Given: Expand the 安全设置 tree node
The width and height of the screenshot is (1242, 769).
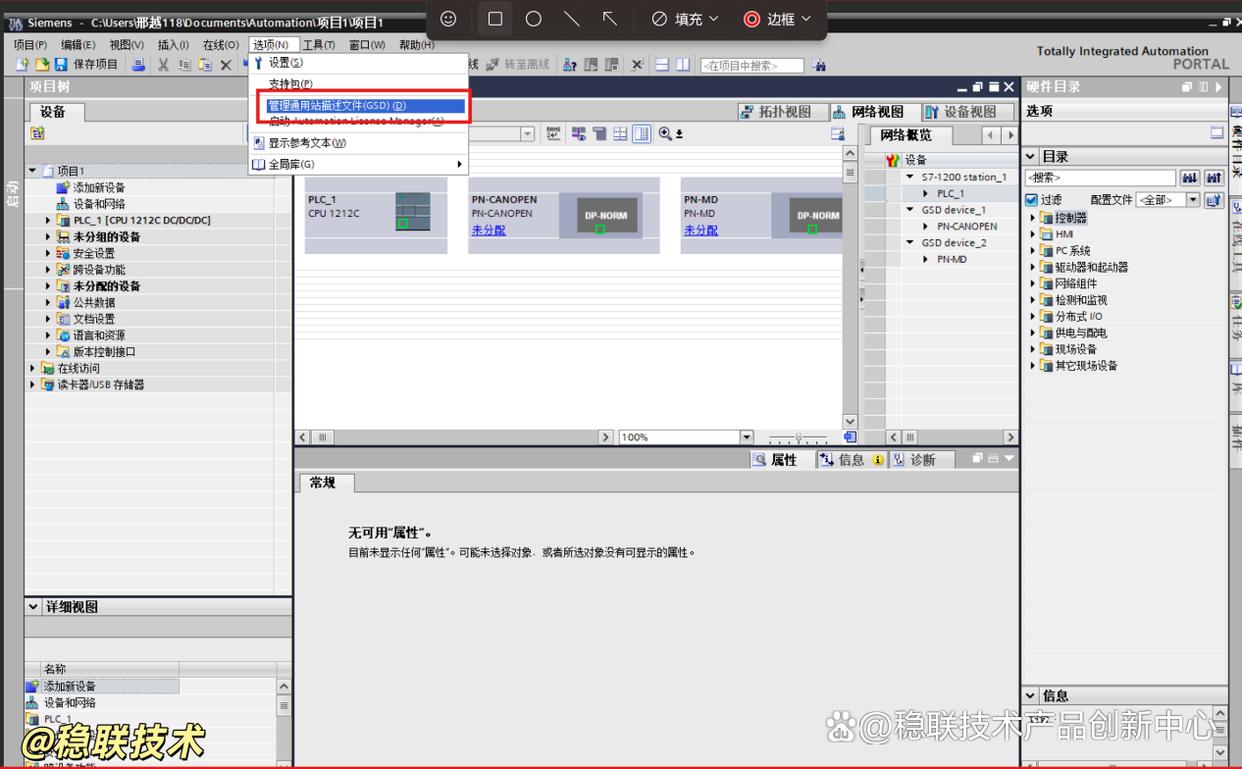Looking at the screenshot, I should (48, 253).
